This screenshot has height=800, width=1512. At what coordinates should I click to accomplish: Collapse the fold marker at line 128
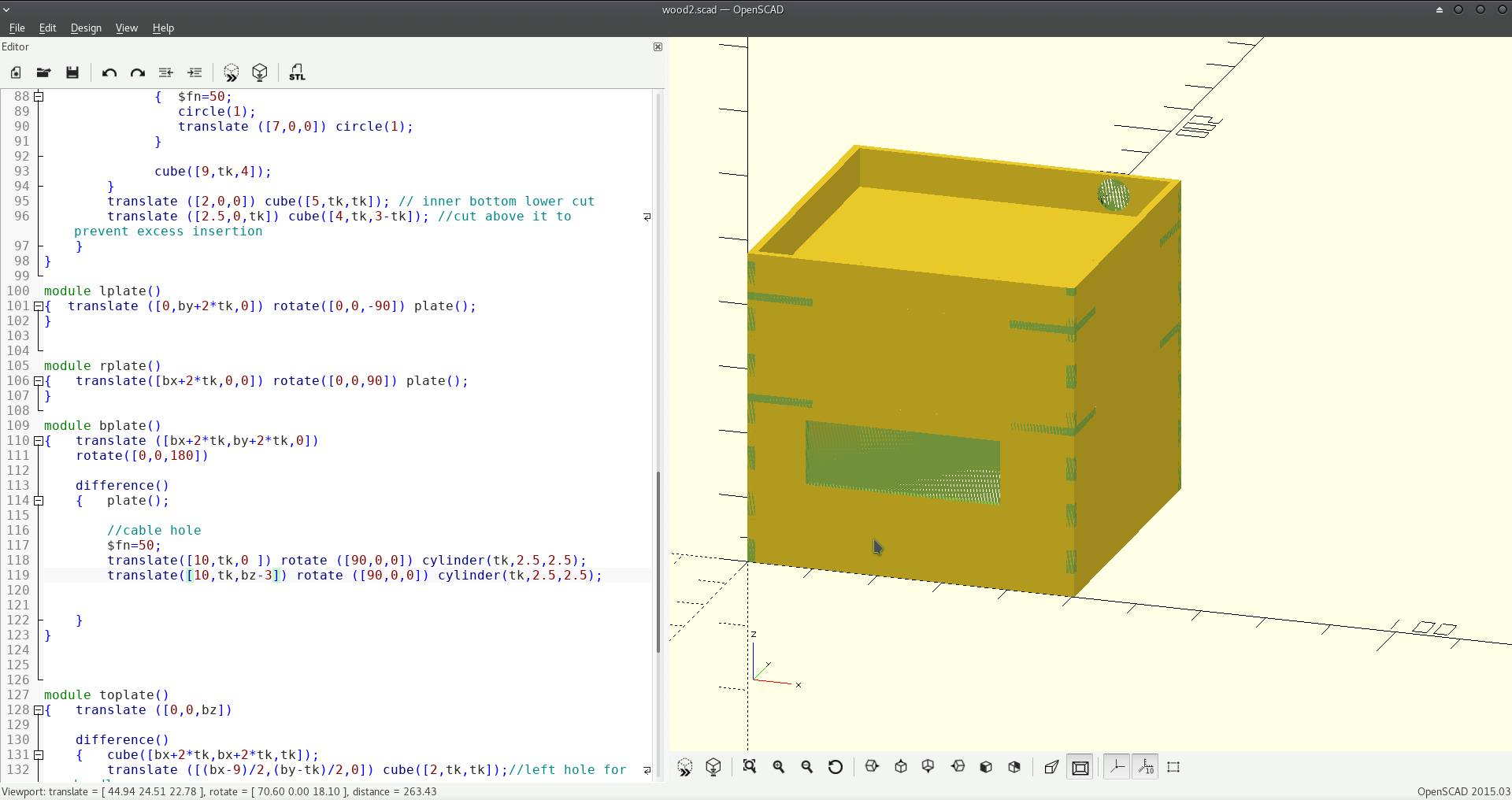tap(38, 710)
